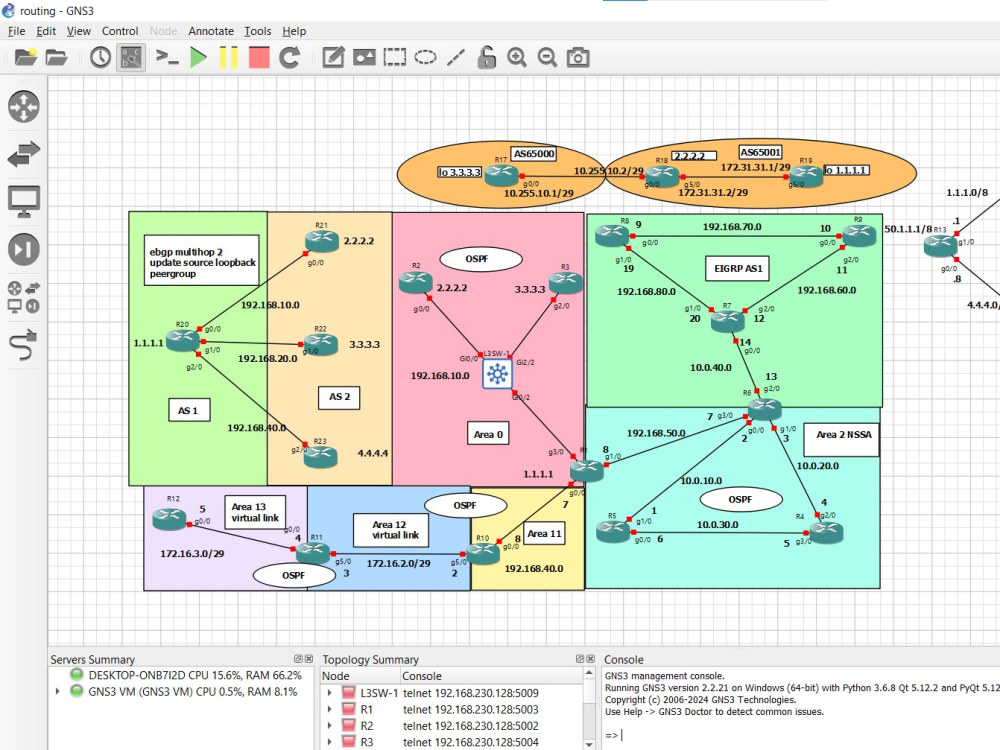Screen dimensions: 1000x750
Task: Open the Annotate menu
Action: pos(211,31)
